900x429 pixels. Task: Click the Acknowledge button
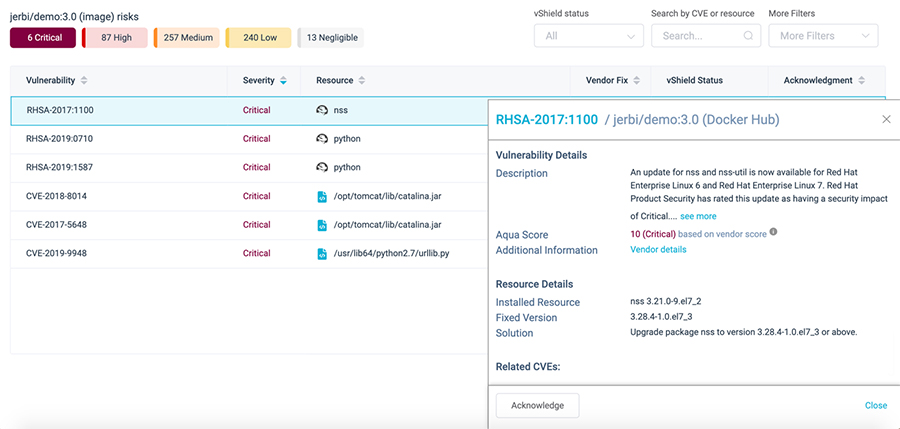[x=537, y=405]
